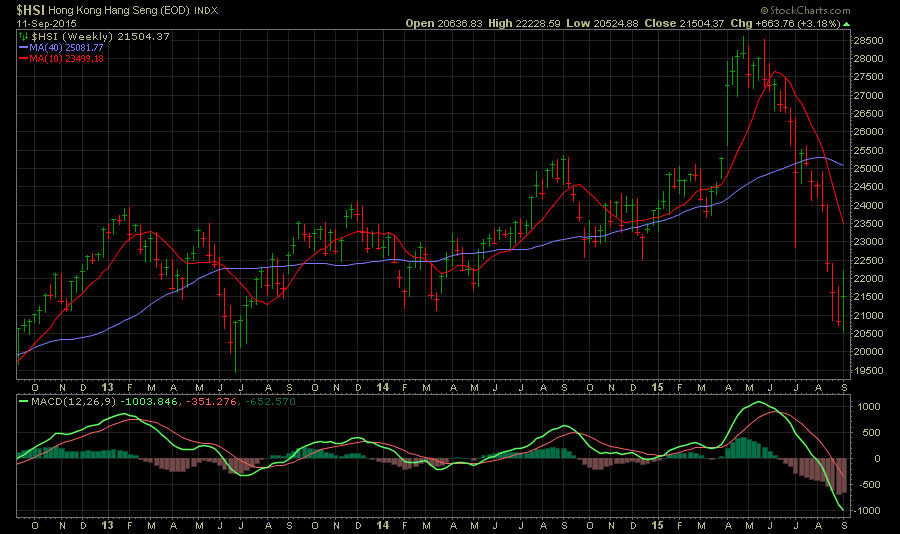Click the -1000 label on MACD axis

pos(868,511)
